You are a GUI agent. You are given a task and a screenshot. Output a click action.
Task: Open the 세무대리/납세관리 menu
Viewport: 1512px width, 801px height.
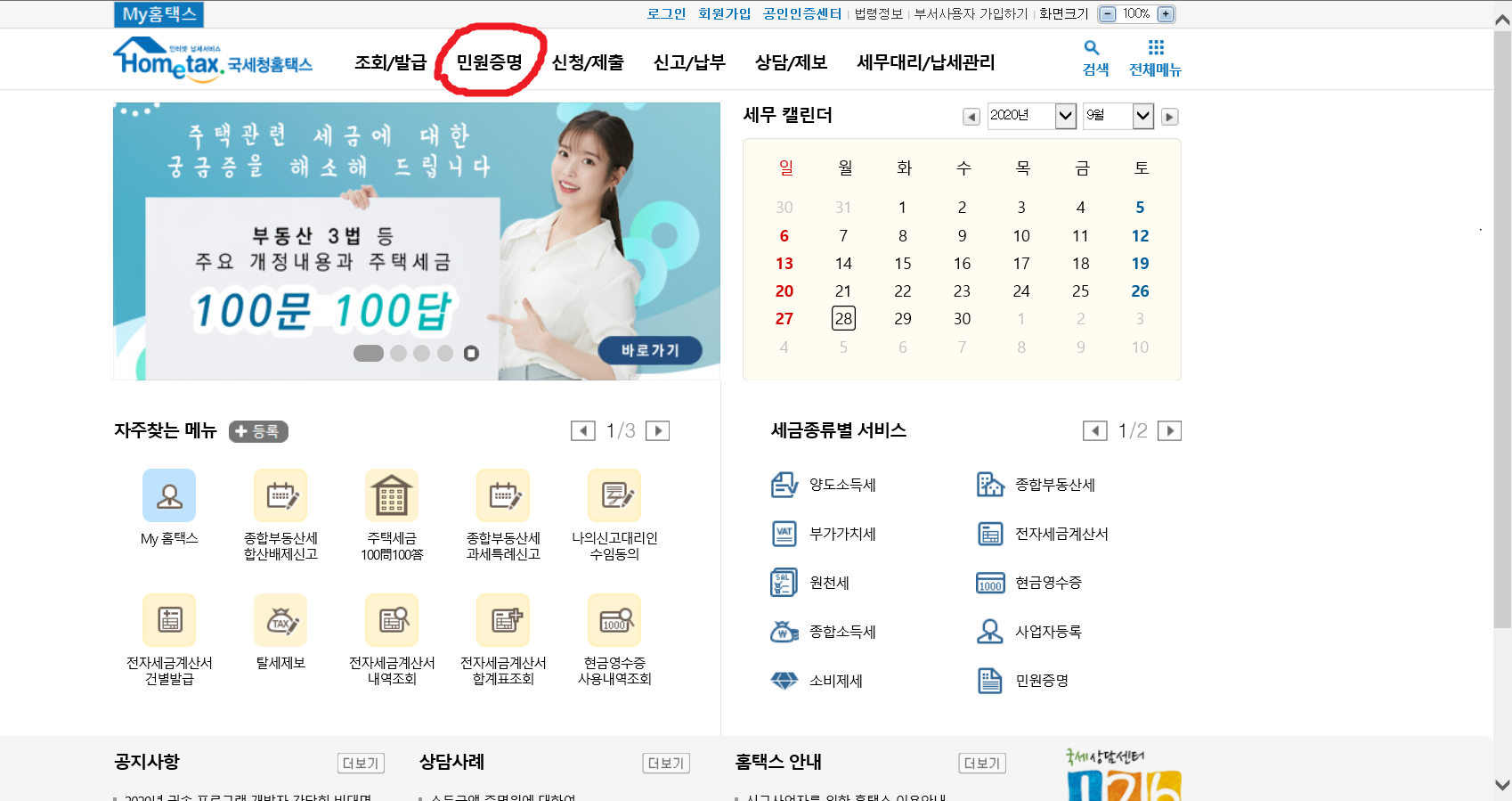click(925, 62)
